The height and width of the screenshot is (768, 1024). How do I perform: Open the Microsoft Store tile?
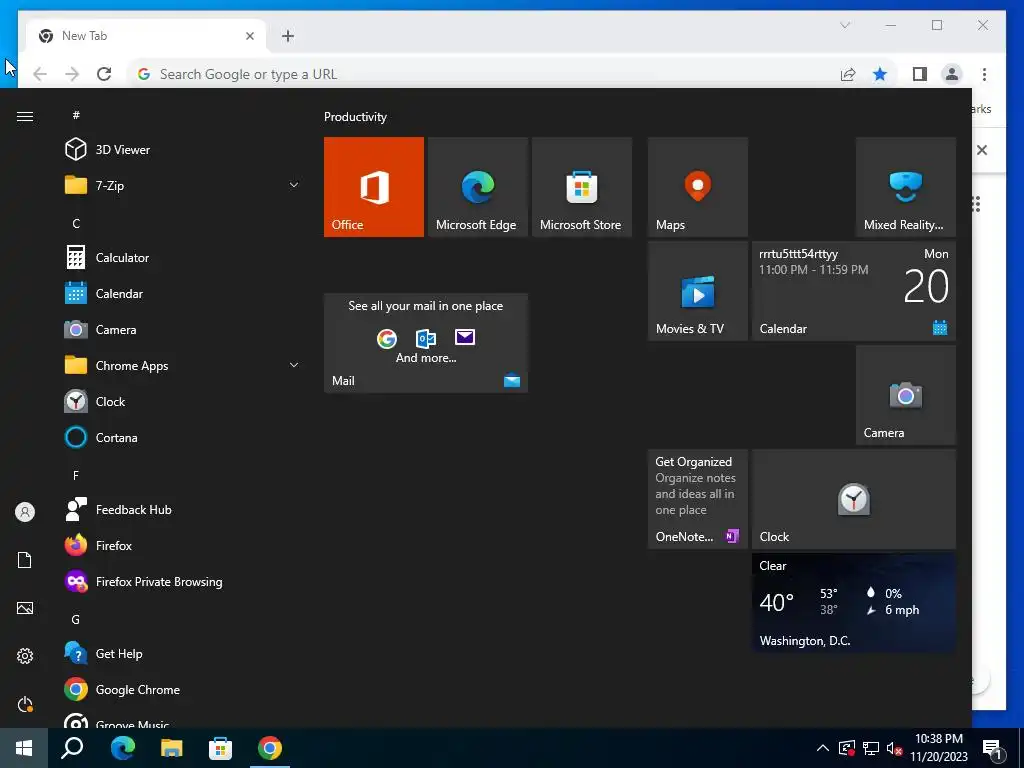[x=582, y=187]
